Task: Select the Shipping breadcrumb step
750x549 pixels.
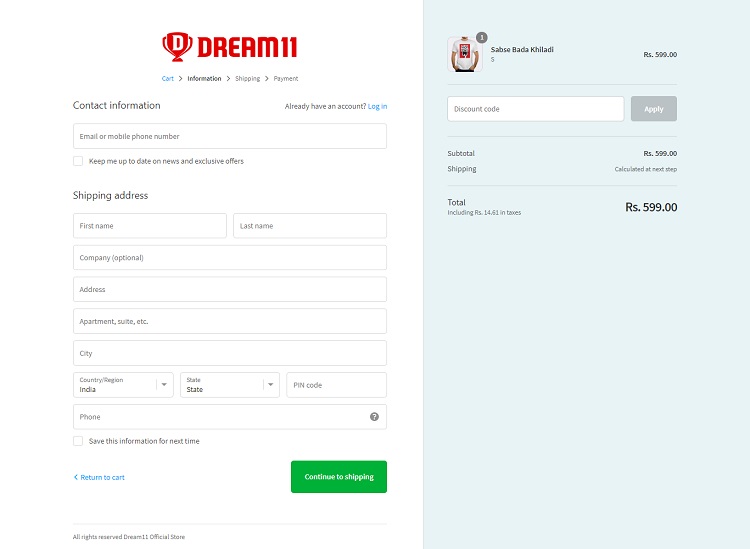Action: click(247, 78)
